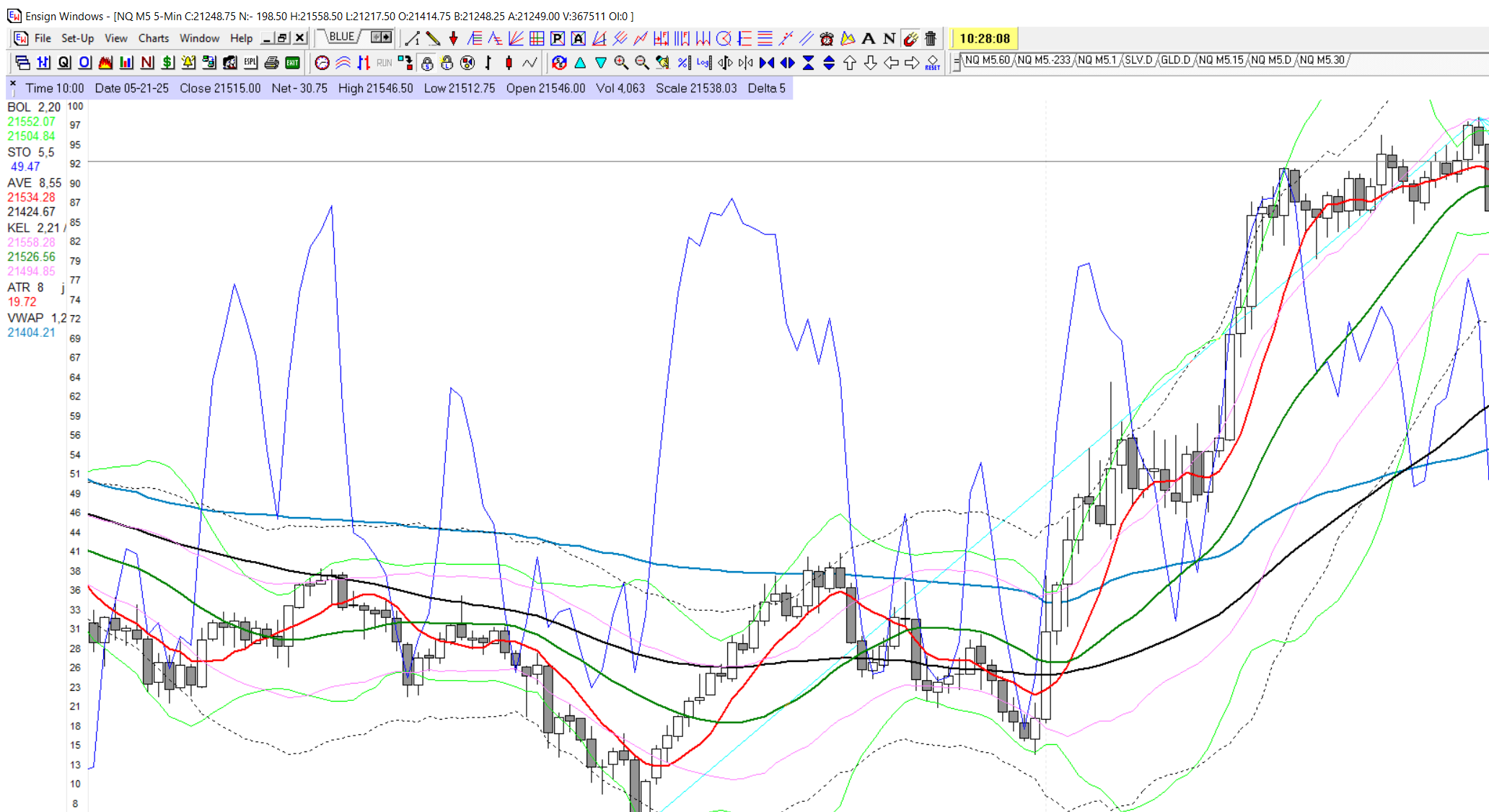Click the green EXIT button icon

292,63
